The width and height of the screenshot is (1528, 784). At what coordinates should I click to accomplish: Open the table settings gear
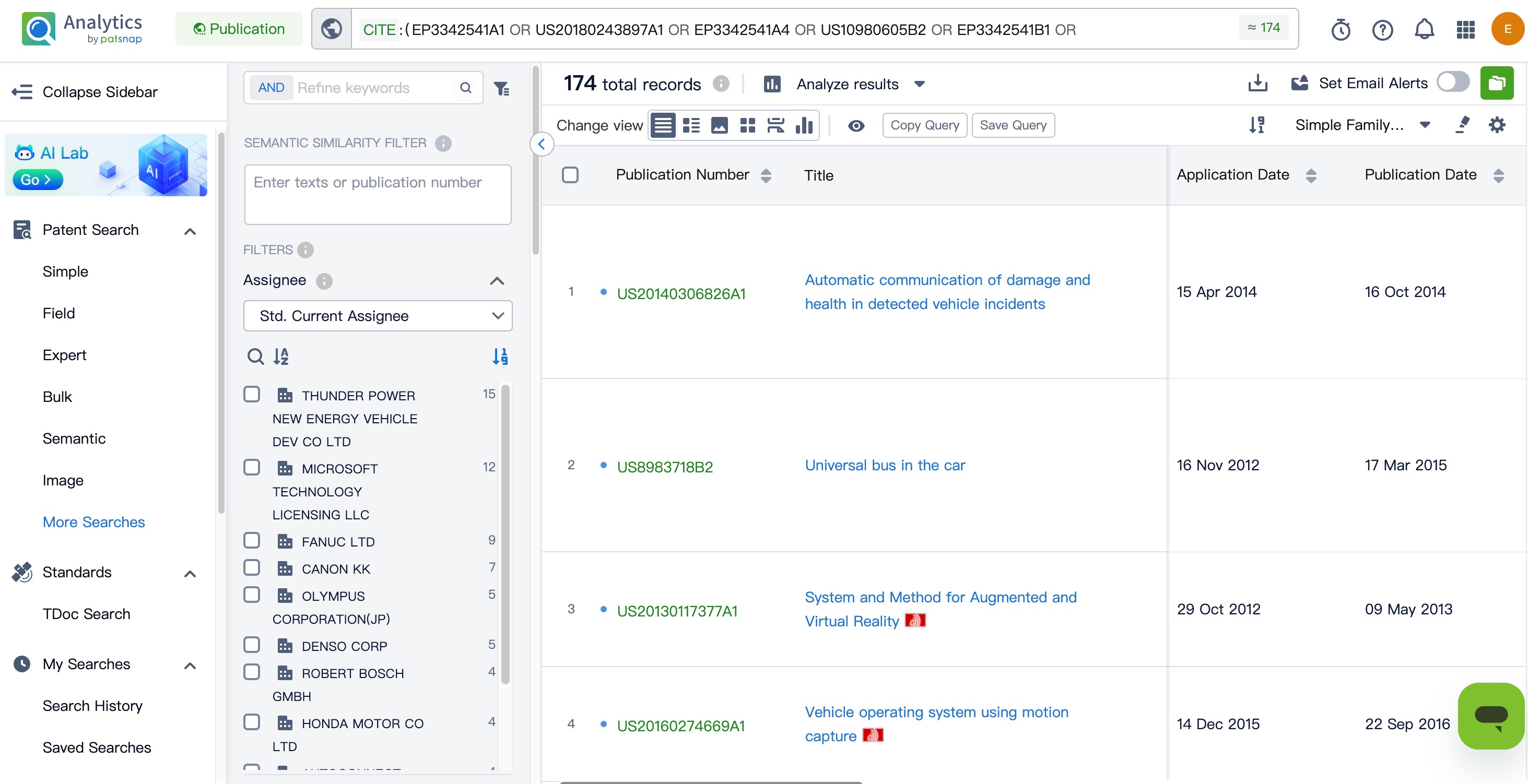(x=1497, y=125)
